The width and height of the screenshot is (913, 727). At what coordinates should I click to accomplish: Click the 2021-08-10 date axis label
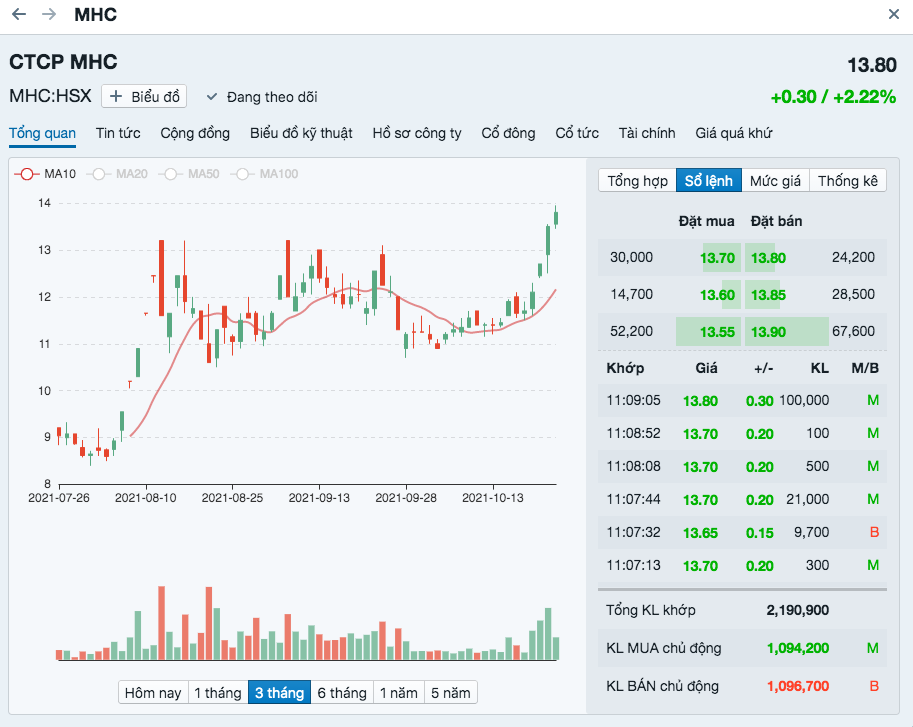pyautogui.click(x=146, y=498)
